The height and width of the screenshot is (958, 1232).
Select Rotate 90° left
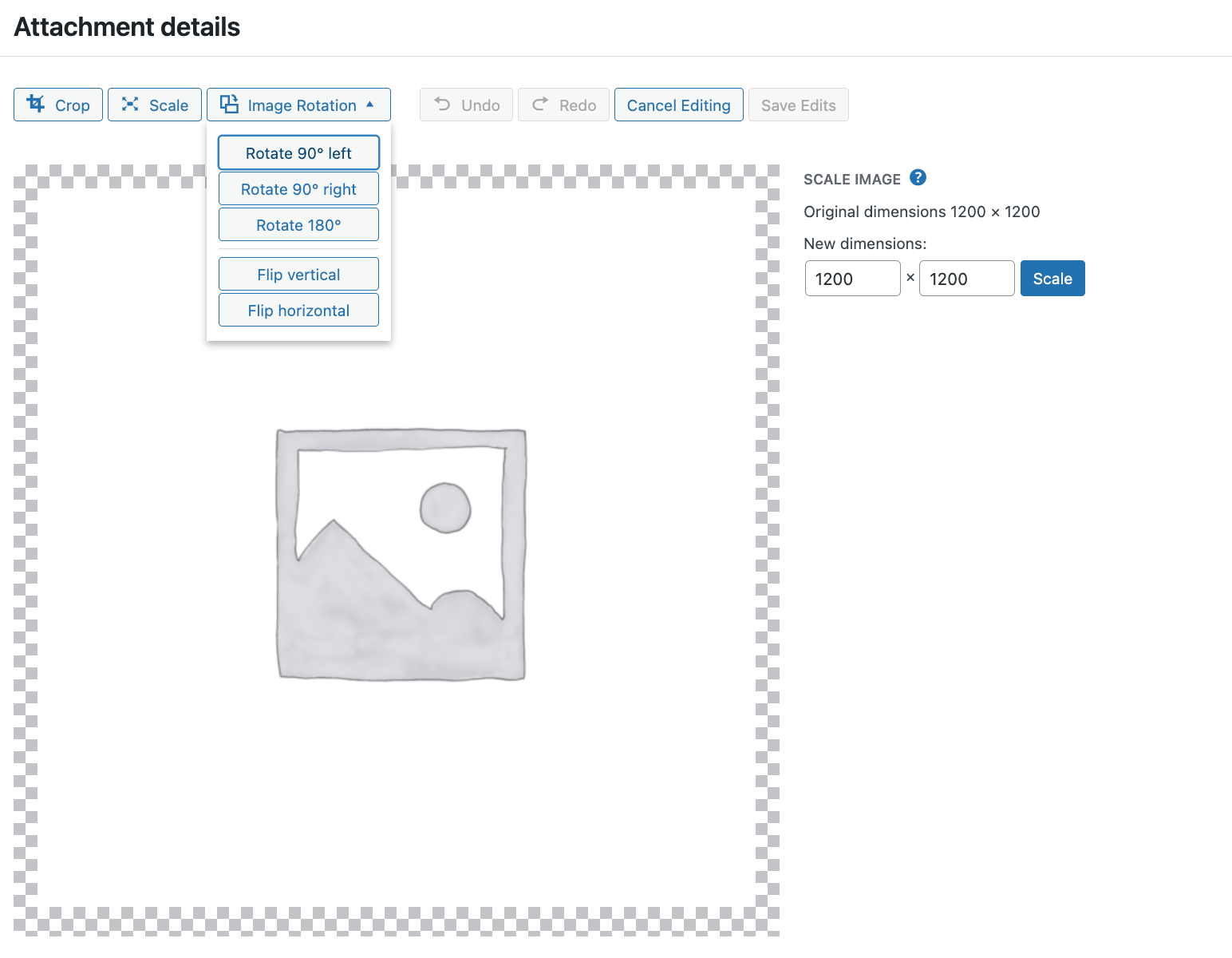pyautogui.click(x=298, y=152)
